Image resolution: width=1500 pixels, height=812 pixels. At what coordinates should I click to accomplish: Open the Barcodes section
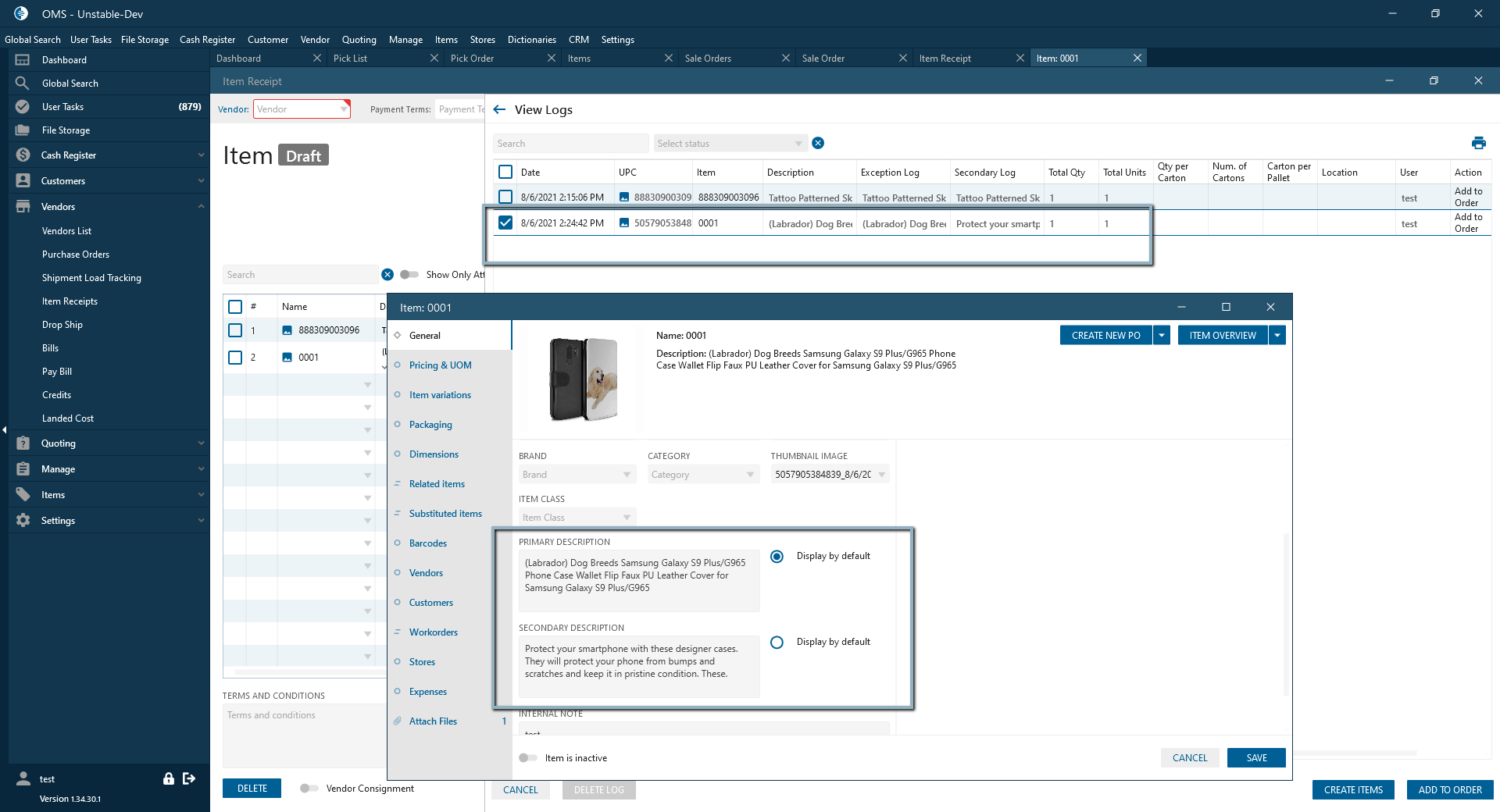tap(427, 543)
